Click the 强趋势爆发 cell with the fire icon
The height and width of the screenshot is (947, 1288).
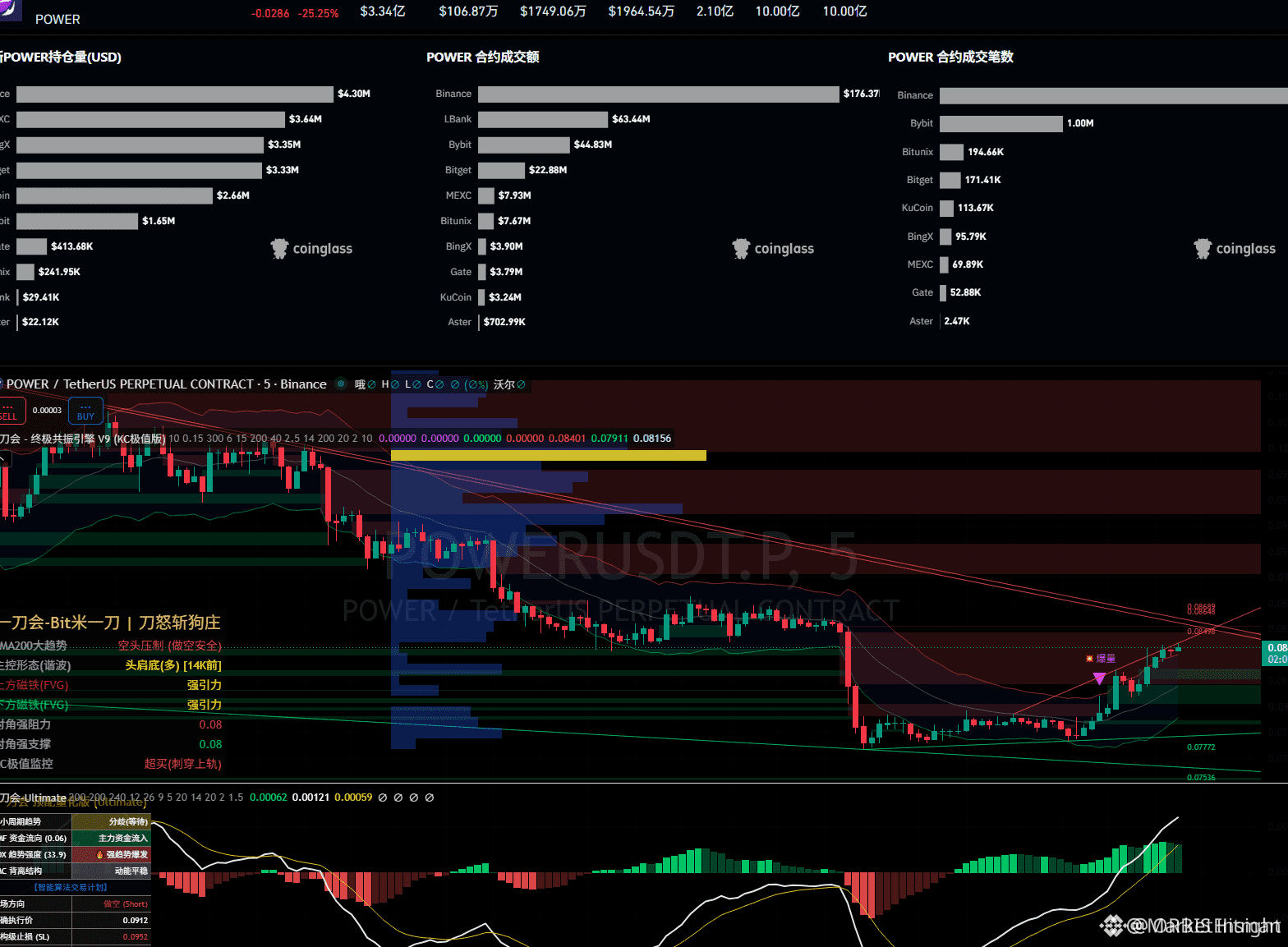click(x=112, y=854)
